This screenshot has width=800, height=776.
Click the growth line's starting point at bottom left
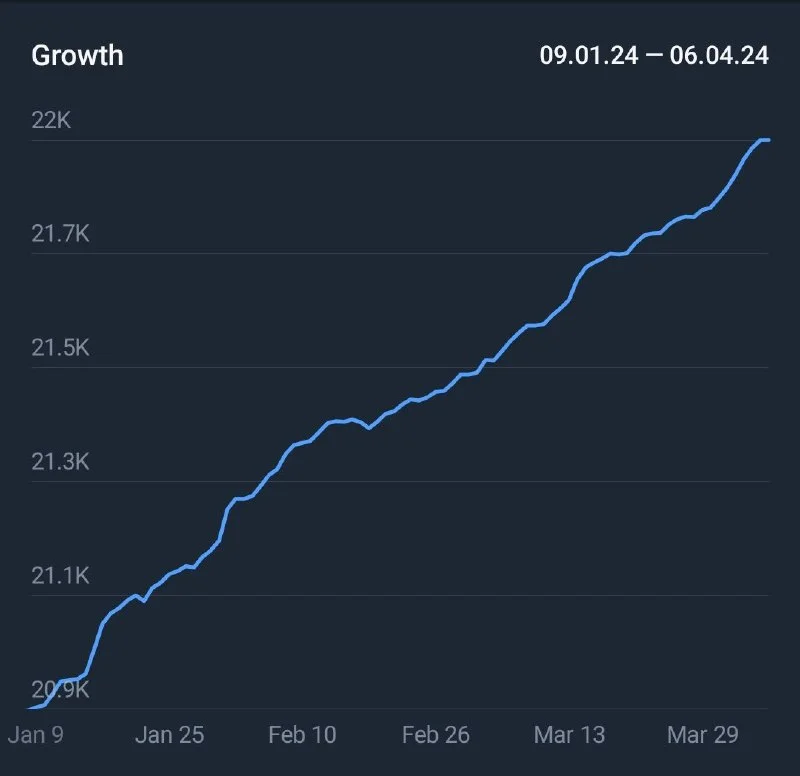tap(32, 707)
